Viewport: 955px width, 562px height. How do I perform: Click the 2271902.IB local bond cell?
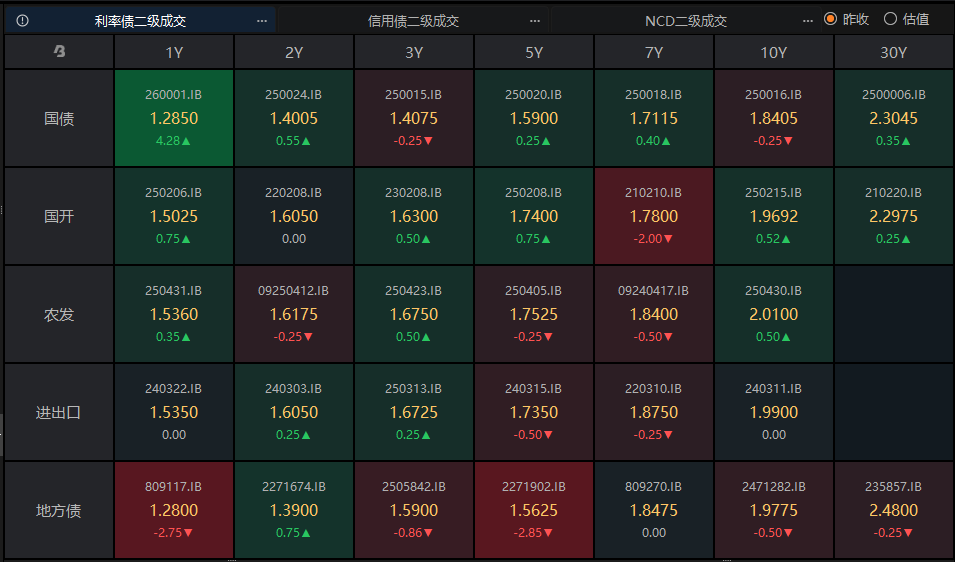[x=533, y=510]
